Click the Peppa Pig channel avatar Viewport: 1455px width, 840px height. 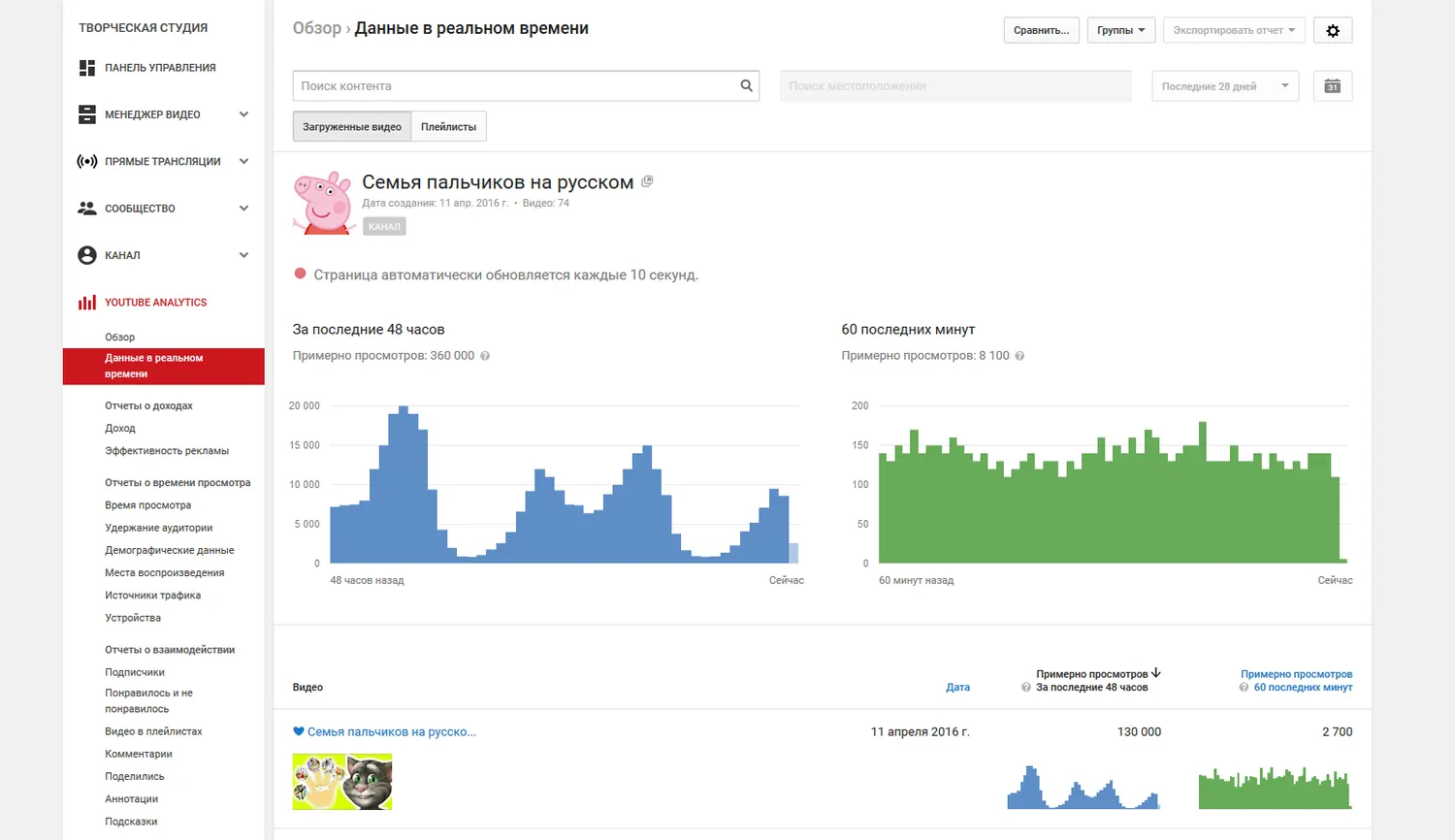tap(323, 203)
